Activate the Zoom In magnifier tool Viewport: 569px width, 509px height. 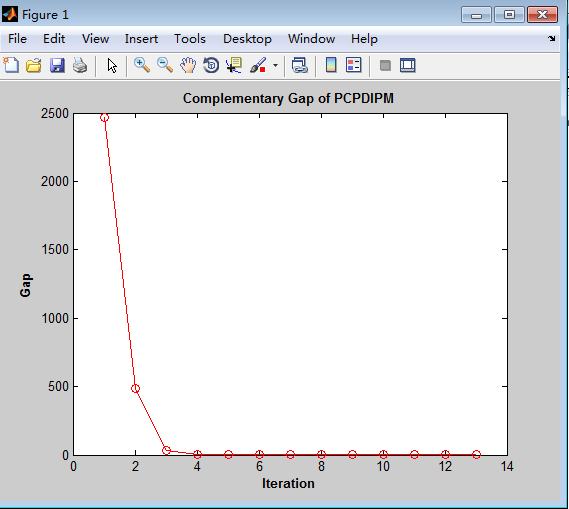142,66
